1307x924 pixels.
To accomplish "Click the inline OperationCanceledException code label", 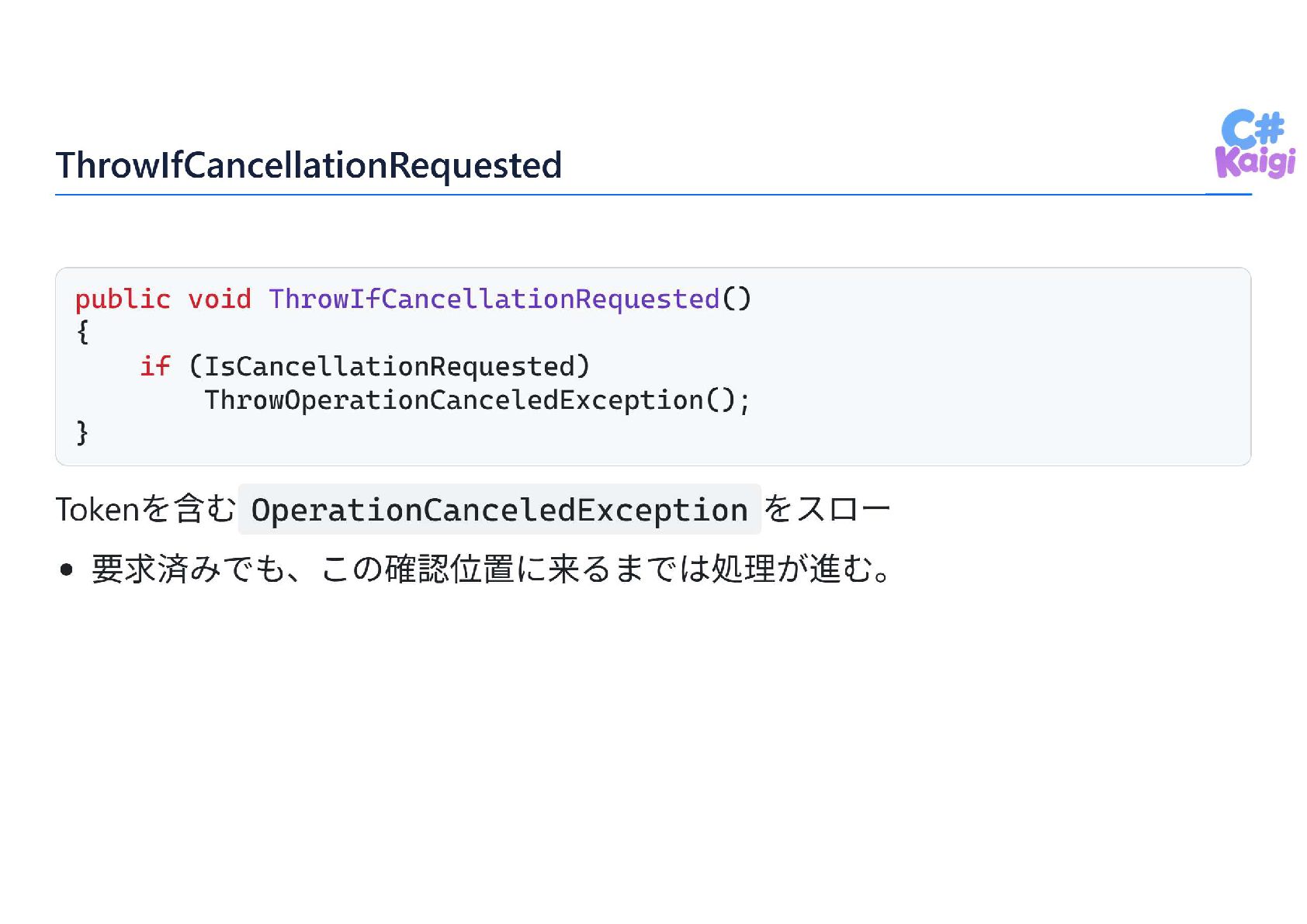I will click(x=500, y=510).
